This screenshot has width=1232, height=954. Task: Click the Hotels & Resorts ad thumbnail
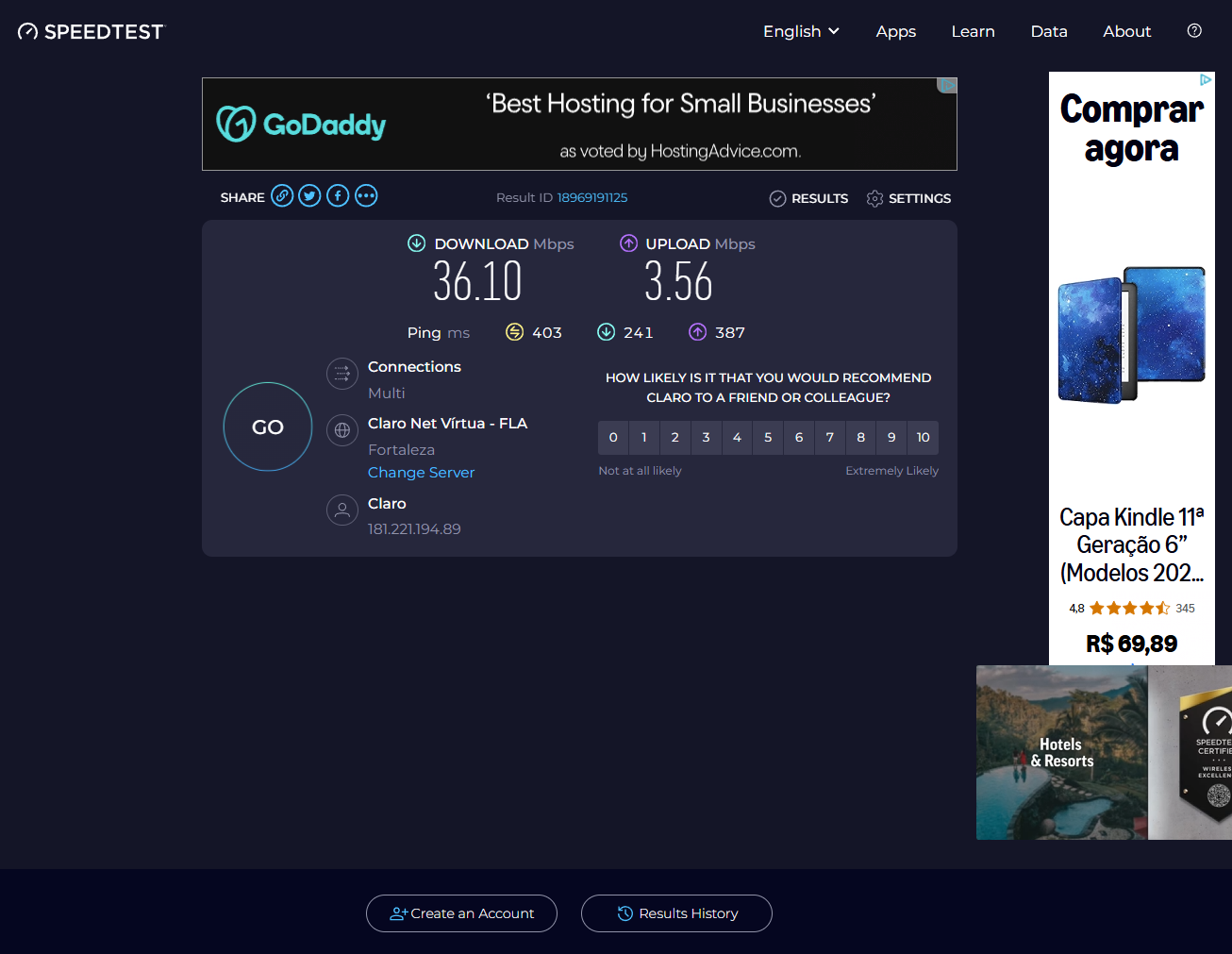tap(1061, 752)
